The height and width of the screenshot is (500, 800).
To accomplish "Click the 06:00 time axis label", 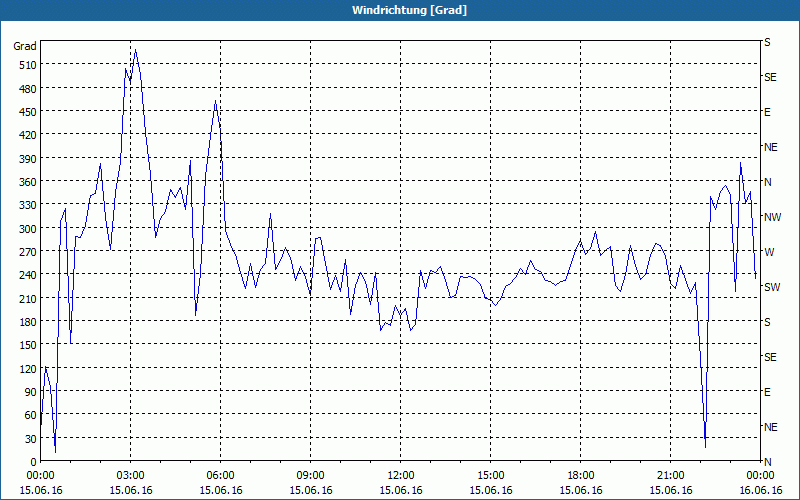I will click(220, 476).
